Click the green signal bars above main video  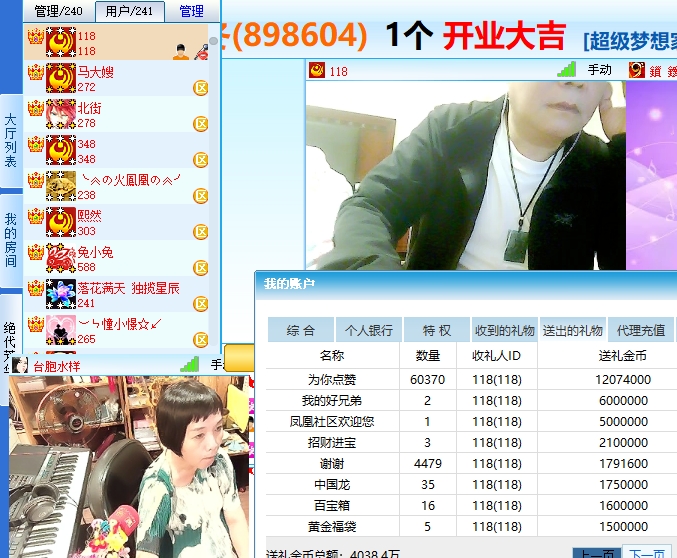pos(566,70)
